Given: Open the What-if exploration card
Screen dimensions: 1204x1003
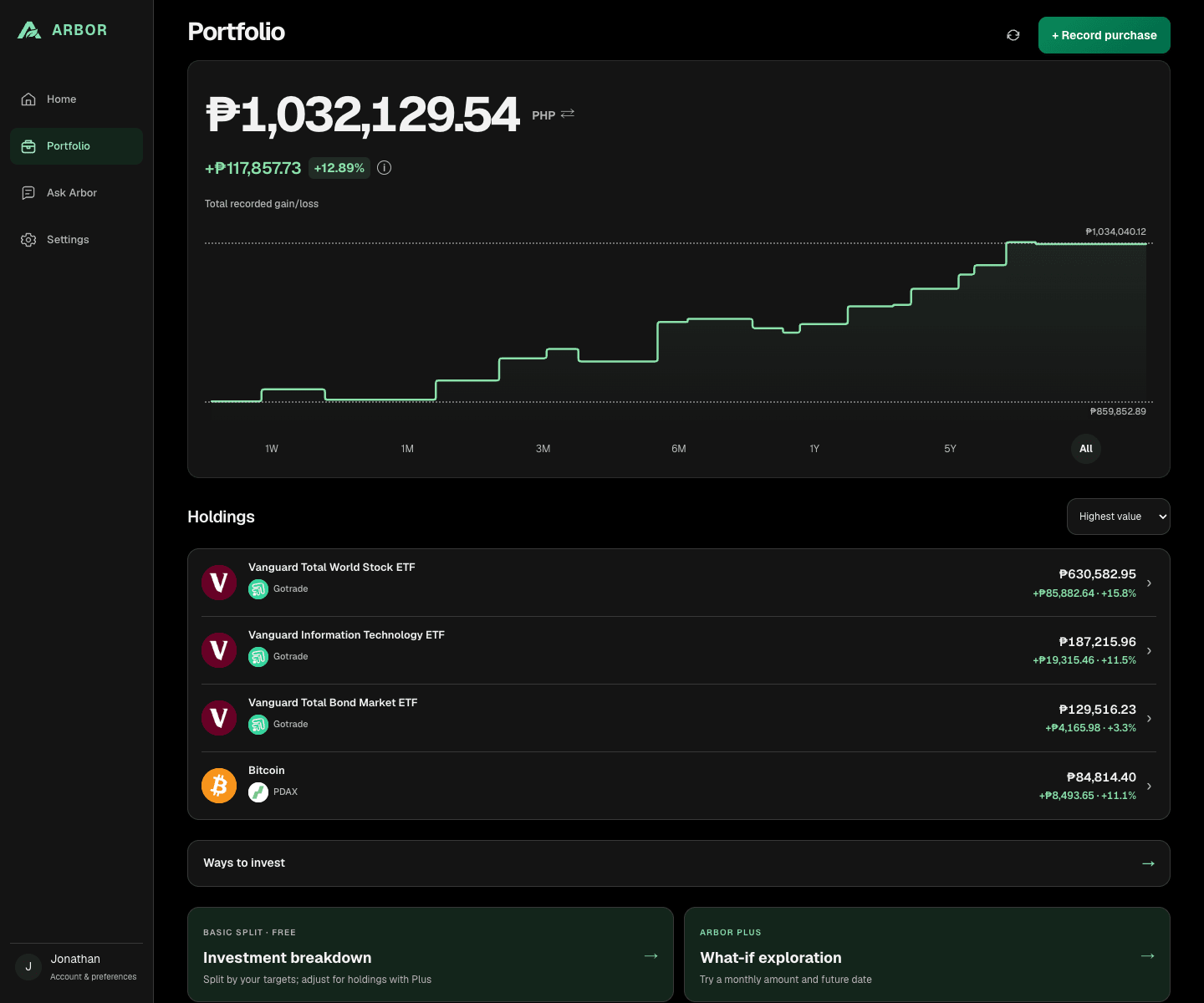Looking at the screenshot, I should point(927,955).
